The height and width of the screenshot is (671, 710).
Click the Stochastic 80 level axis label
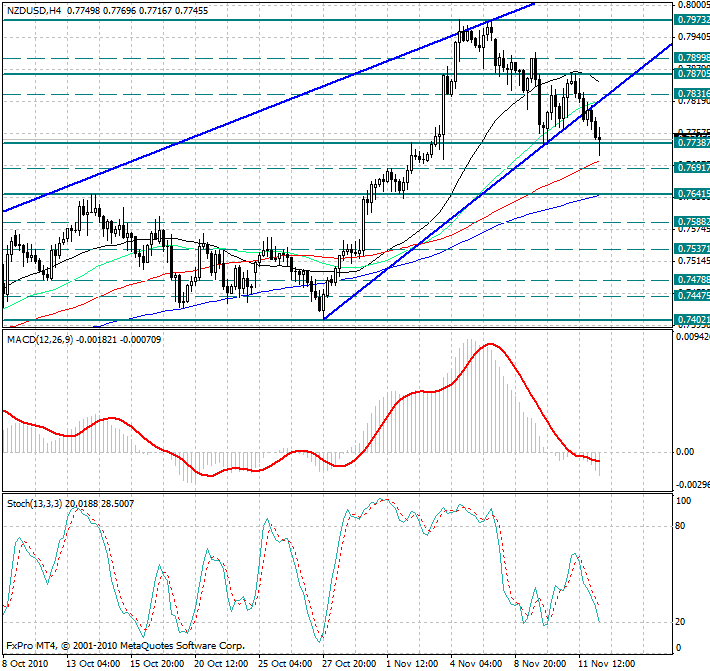(680, 526)
